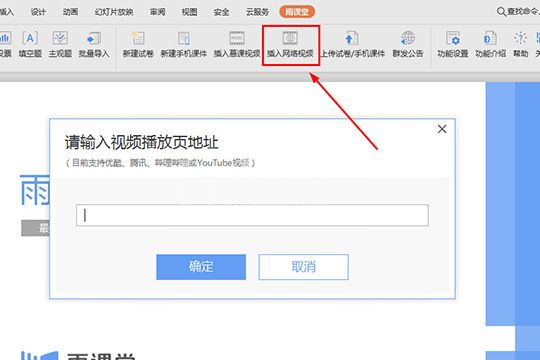Click the 帮助 help icon
This screenshot has width=540, height=360.
[x=520, y=38]
